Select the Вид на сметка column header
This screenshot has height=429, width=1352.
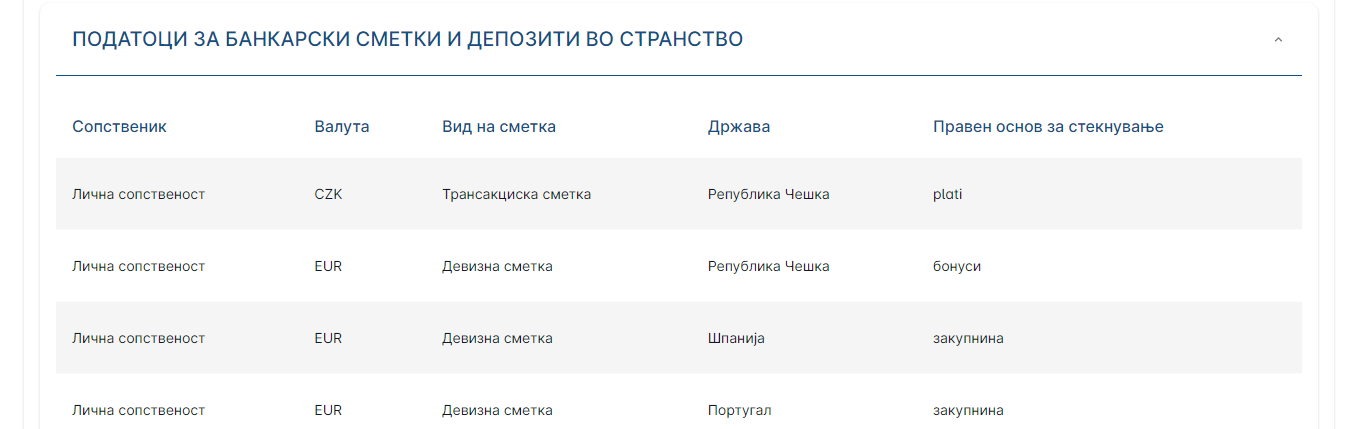tap(498, 127)
